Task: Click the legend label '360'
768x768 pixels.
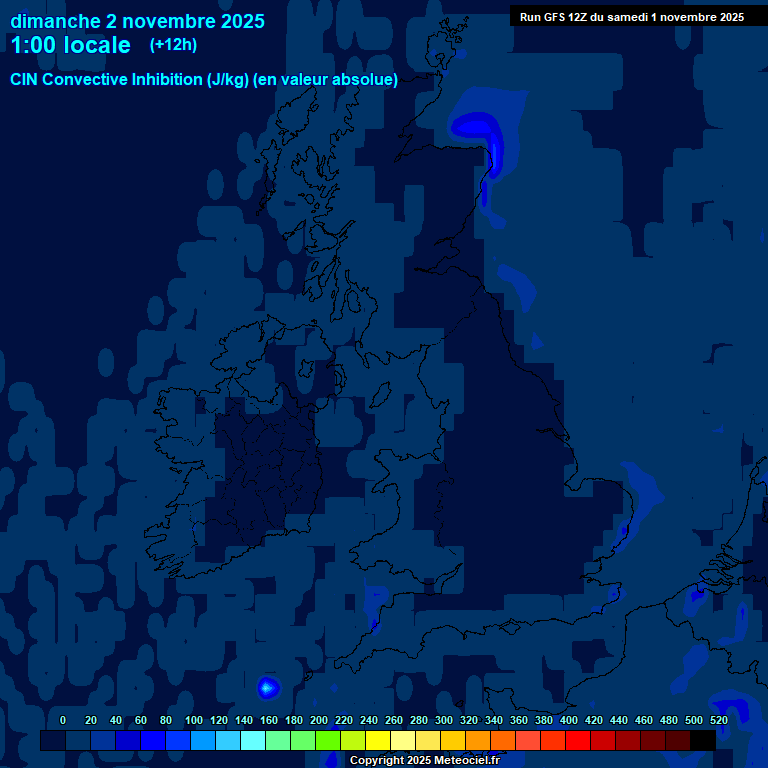Action: point(519,720)
